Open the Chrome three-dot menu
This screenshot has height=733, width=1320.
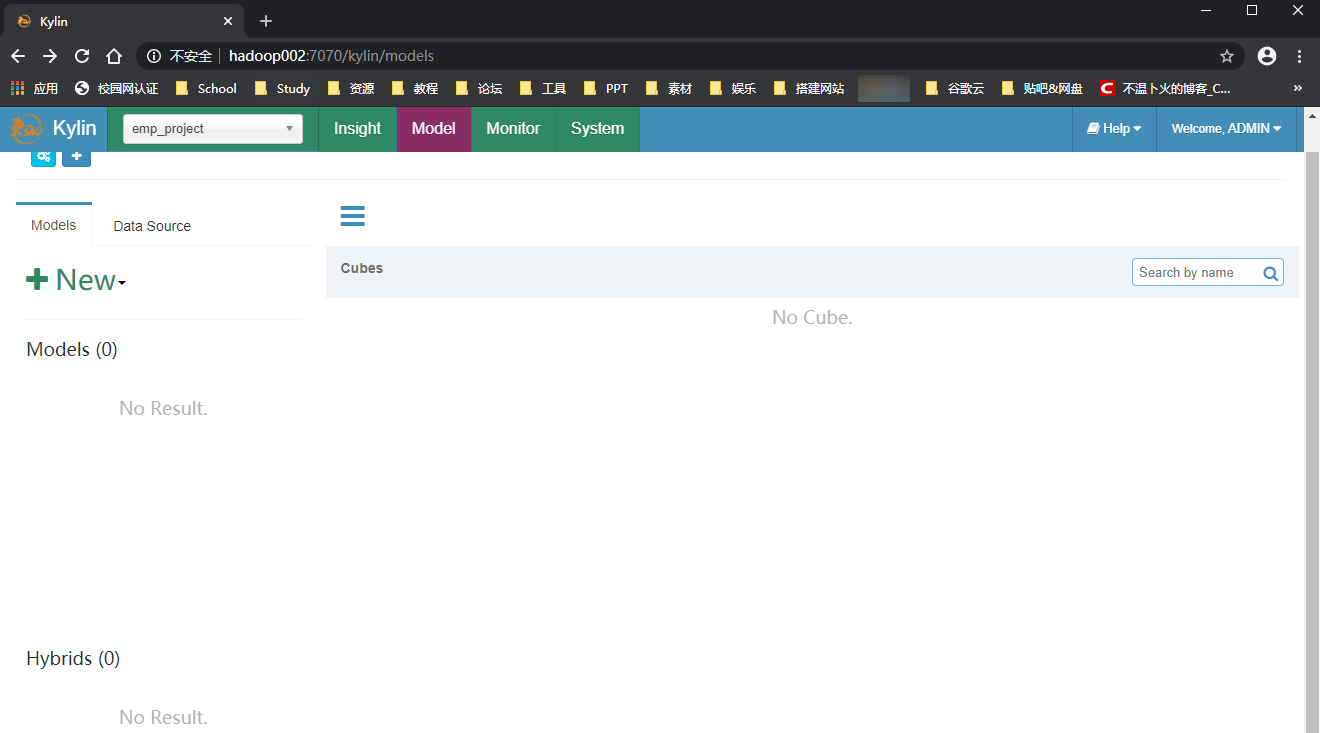[x=1299, y=56]
